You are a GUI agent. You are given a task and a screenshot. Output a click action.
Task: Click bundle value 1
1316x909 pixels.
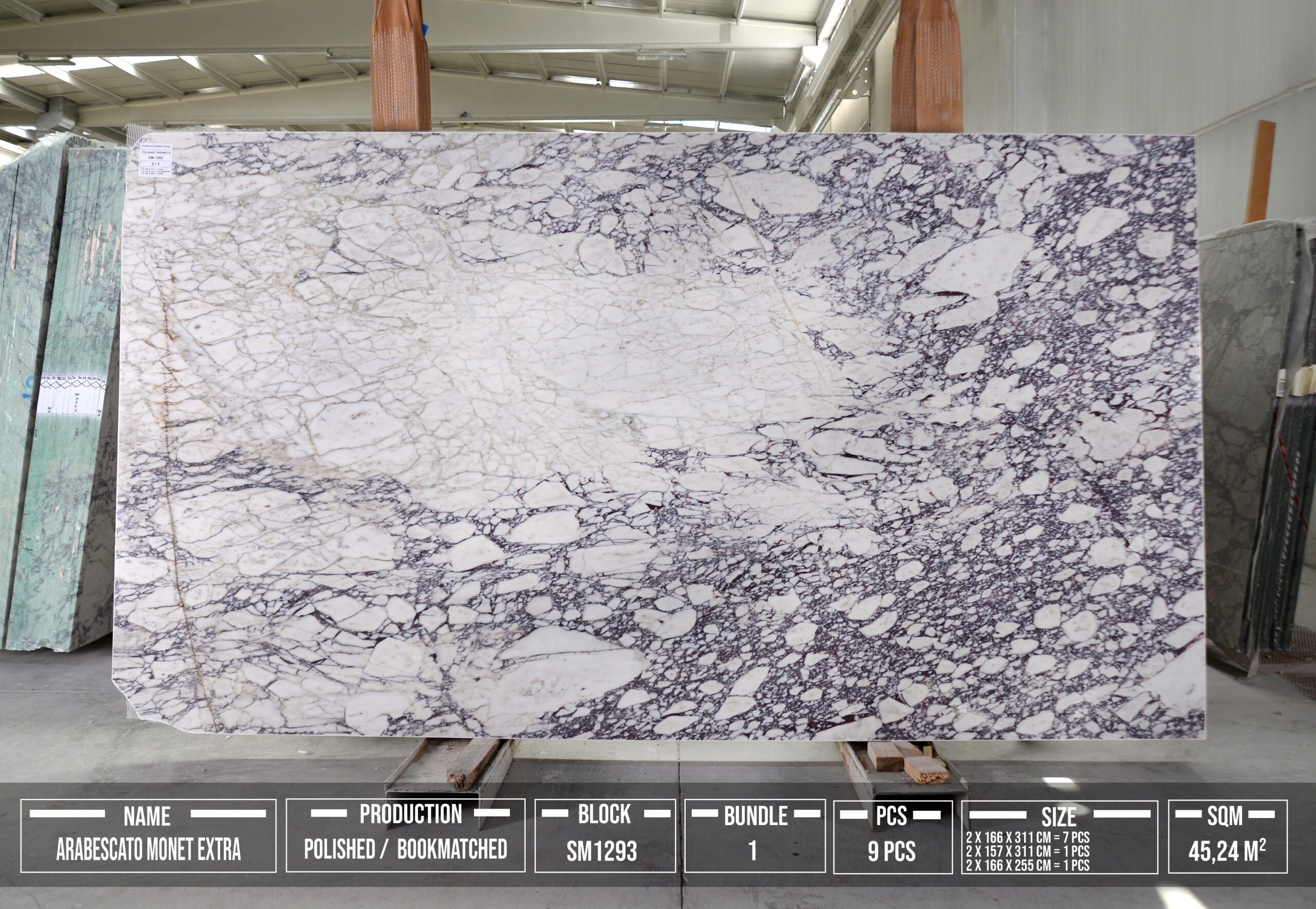(752, 851)
